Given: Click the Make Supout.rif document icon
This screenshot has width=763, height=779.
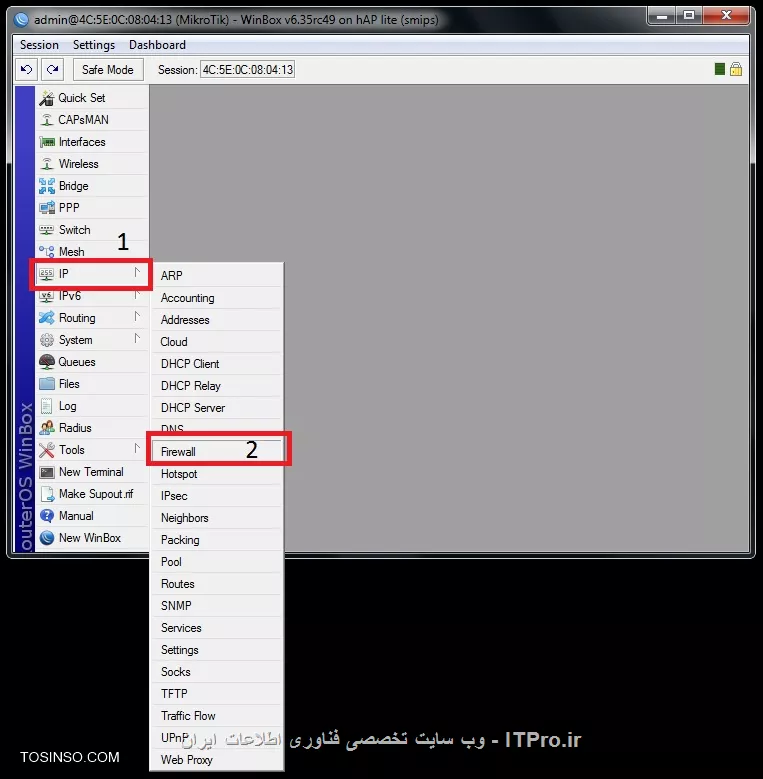Looking at the screenshot, I should 47,494.
